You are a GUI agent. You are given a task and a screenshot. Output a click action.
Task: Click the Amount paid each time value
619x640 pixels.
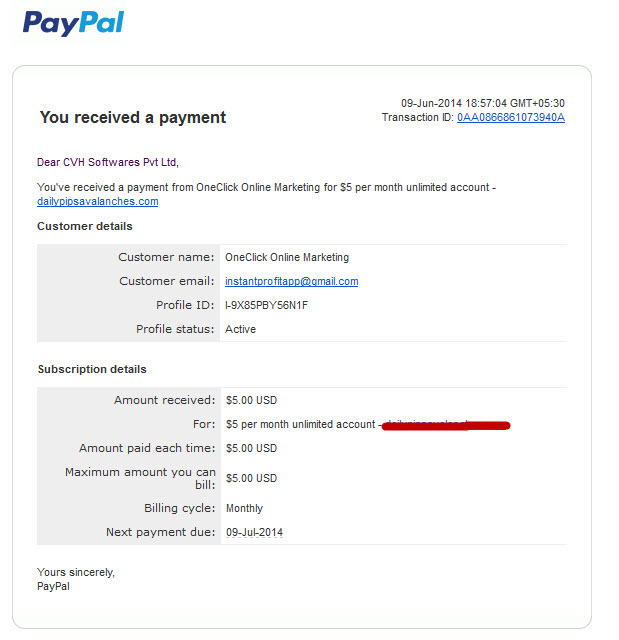[x=251, y=449]
